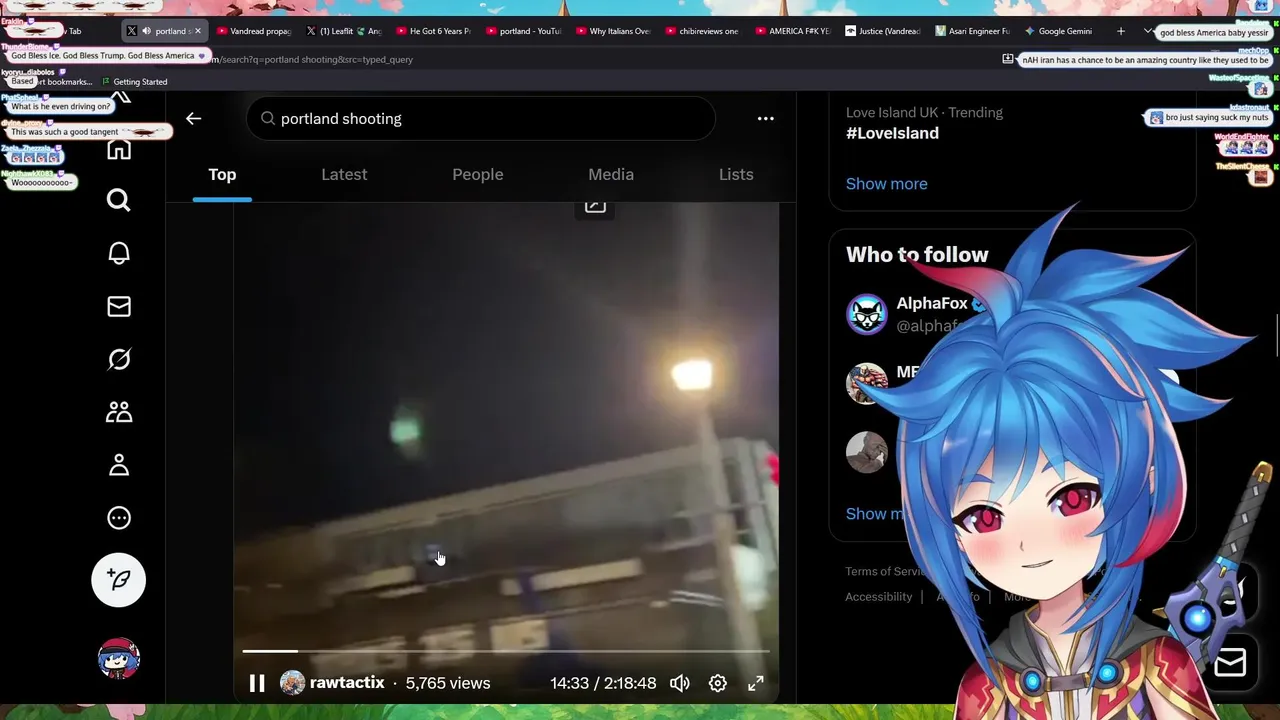Open Profile person icon in sidebar
The width and height of the screenshot is (1280, 720).
click(x=119, y=465)
